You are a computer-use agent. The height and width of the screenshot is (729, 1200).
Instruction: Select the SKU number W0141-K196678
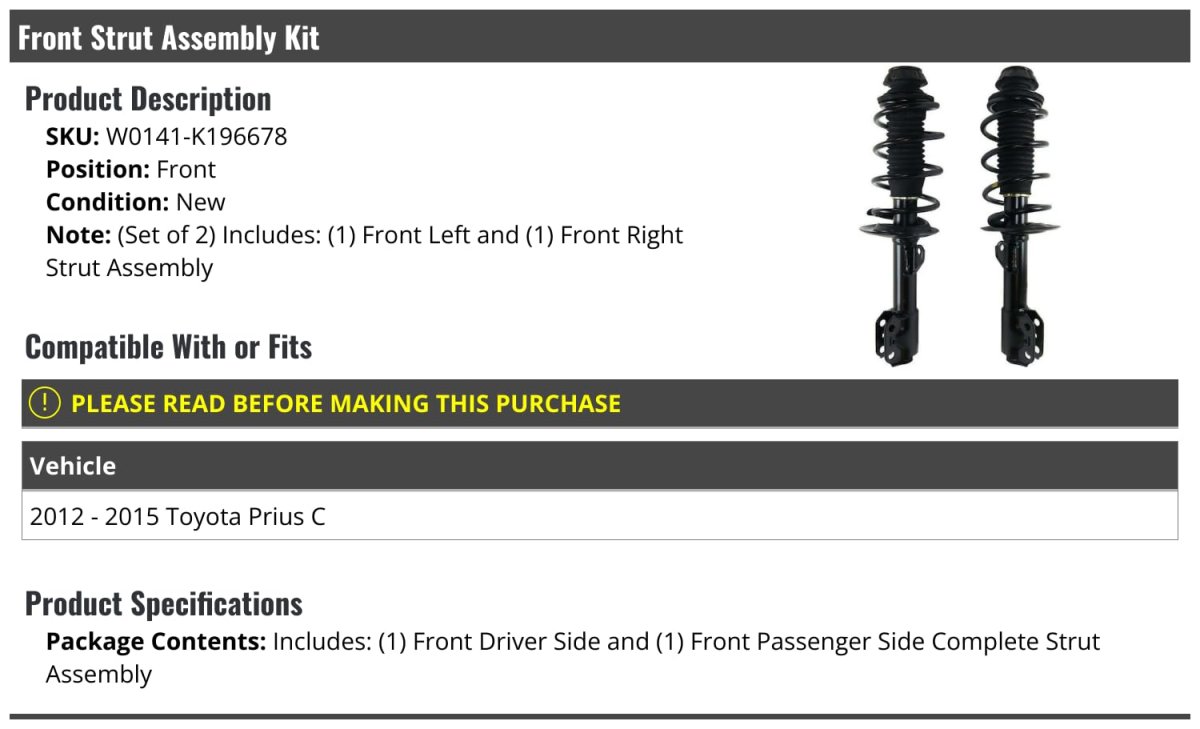point(196,136)
